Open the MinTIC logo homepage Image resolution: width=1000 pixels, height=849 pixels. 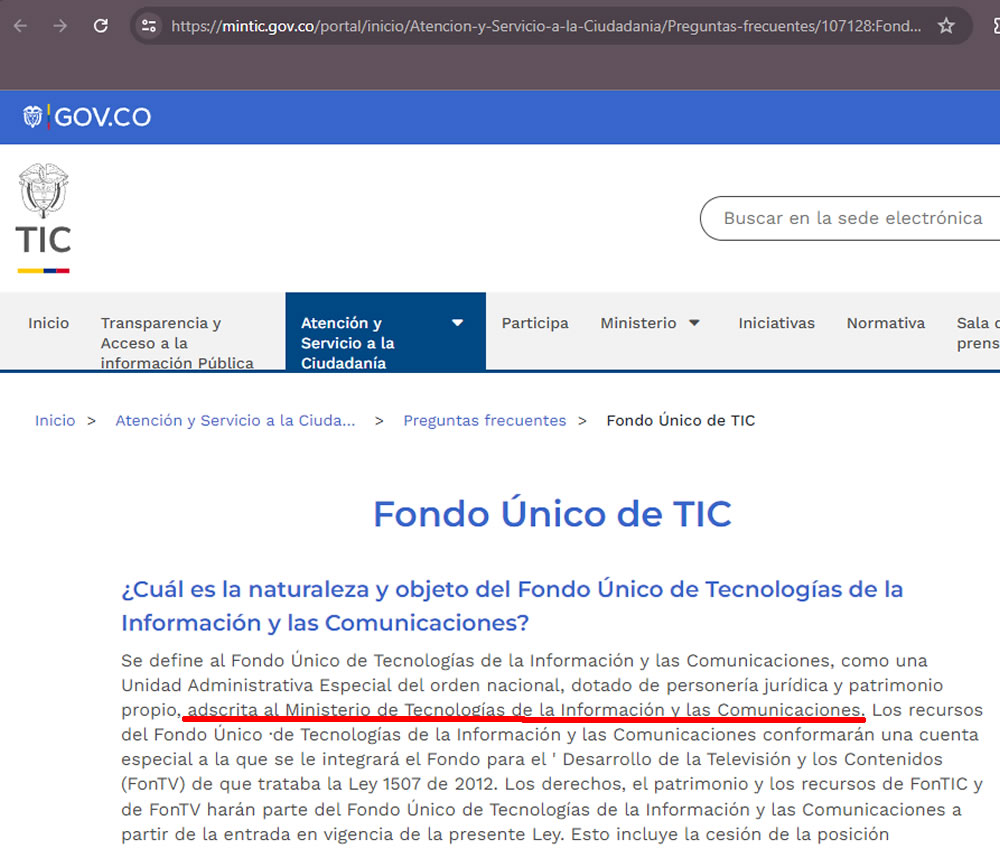tap(43, 218)
